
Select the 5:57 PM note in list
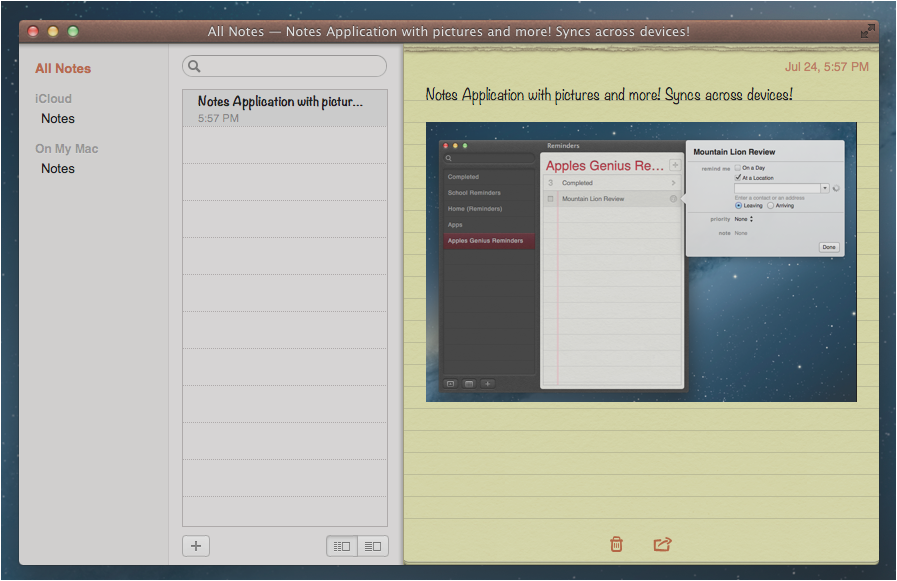tap(284, 109)
